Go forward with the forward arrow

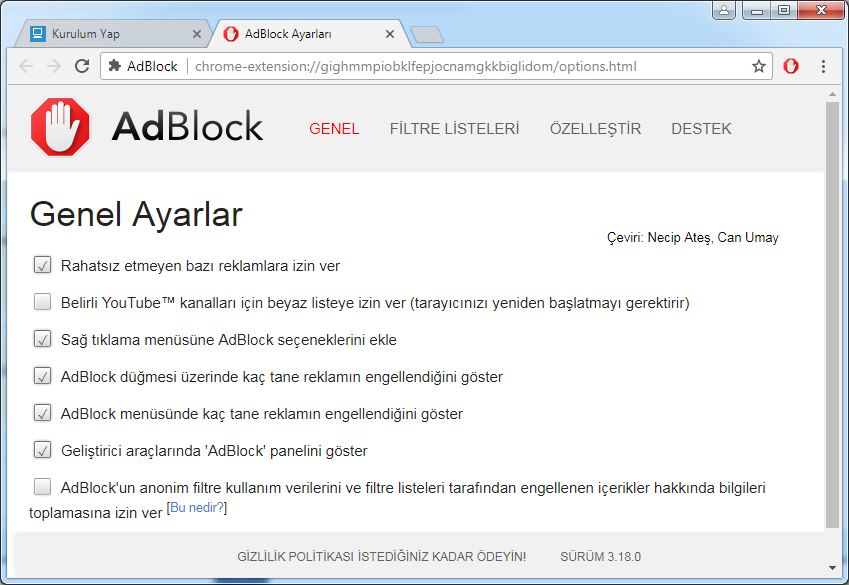click(x=54, y=66)
